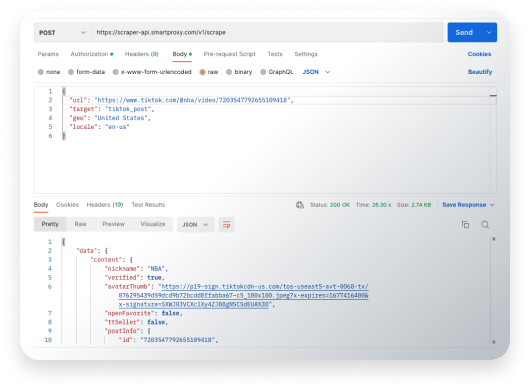Click the wrap lines icon in response toolbar

226,224
